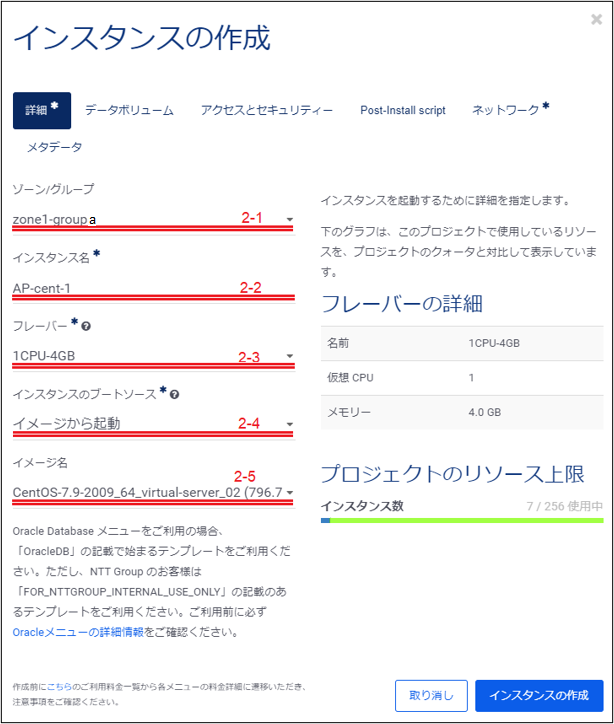Screen dimensions: 614x724
Task: Follow the こちら pricing link
Action: pos(60,687)
